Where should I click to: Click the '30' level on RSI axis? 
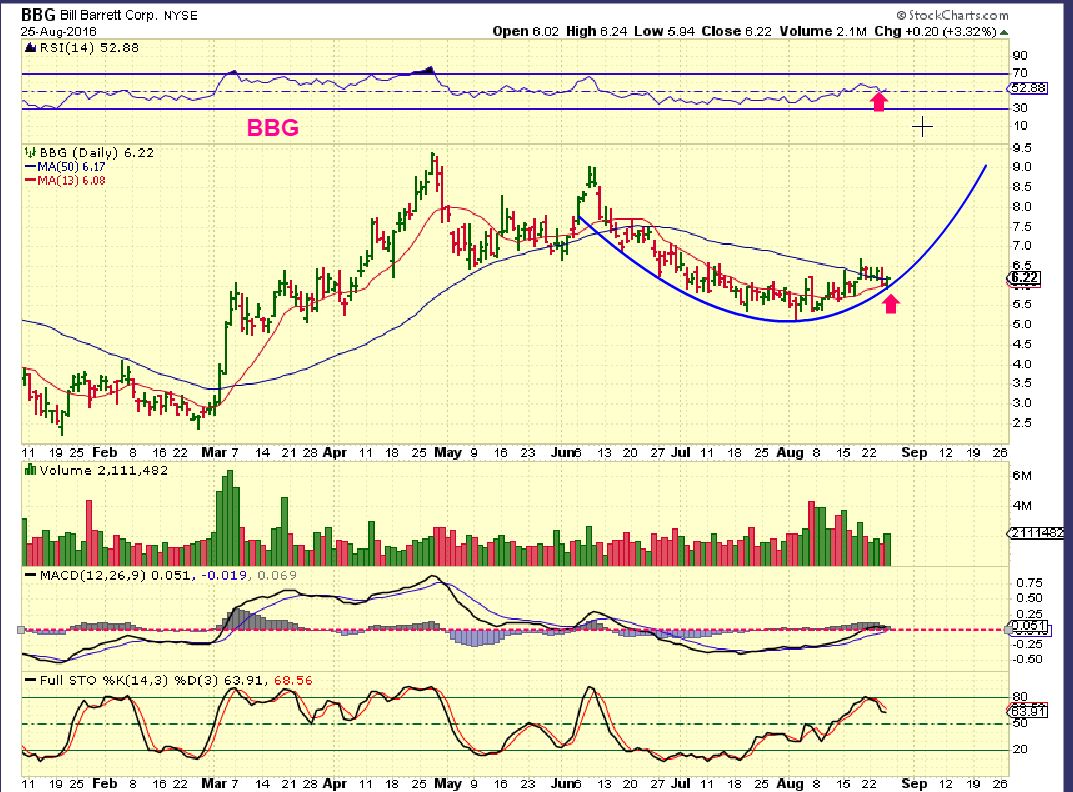[x=1020, y=107]
